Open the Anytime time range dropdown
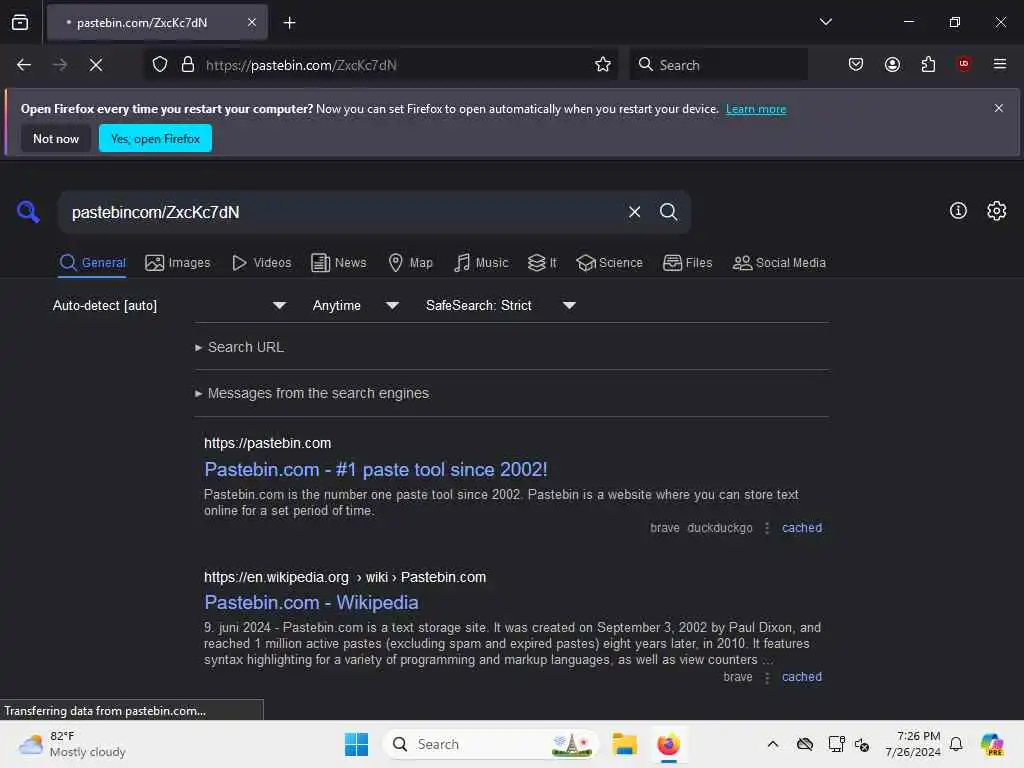1024x768 pixels. (x=355, y=306)
